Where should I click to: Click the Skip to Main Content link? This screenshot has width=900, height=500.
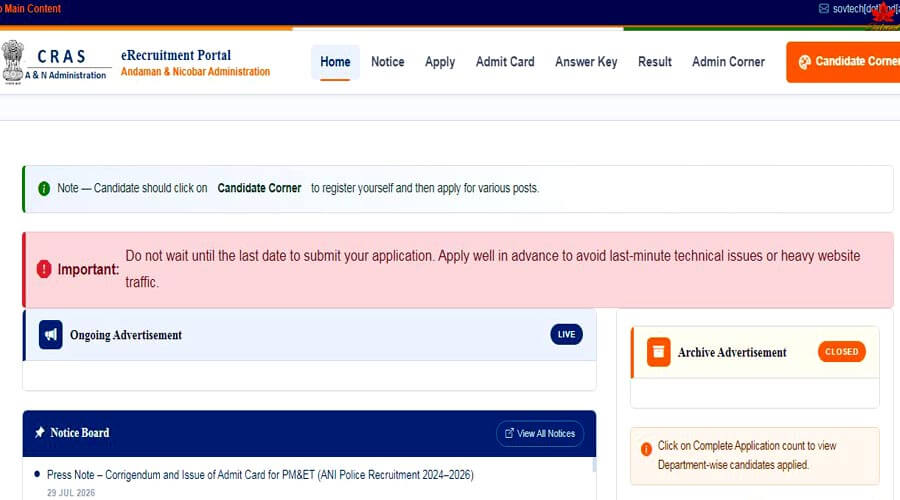tap(30, 9)
